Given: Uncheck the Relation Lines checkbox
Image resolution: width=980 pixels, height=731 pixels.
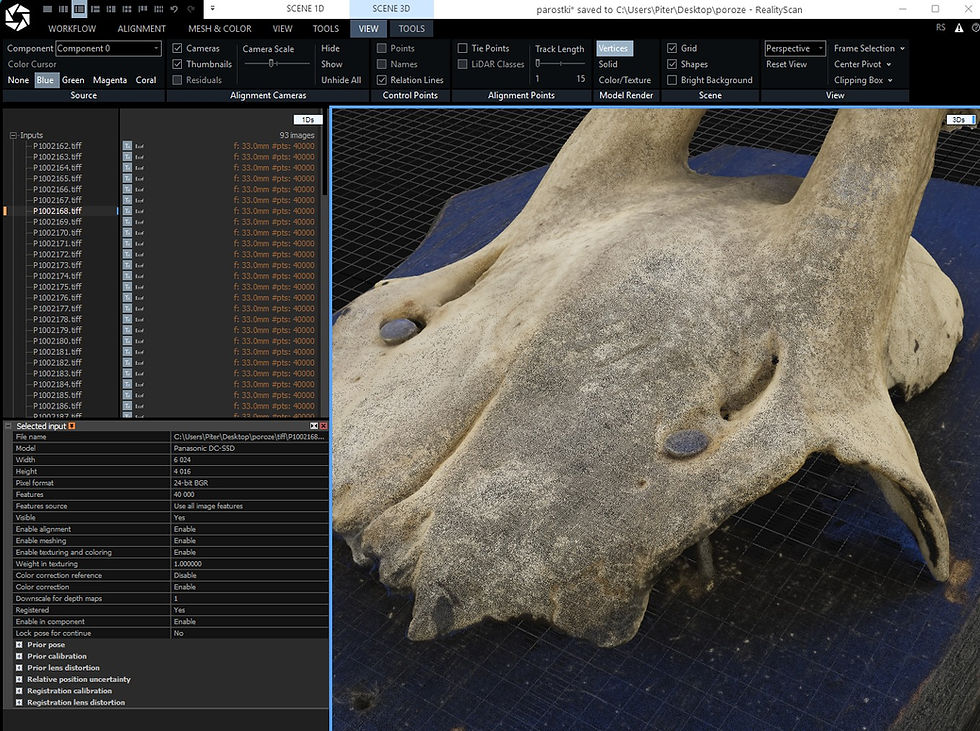Looking at the screenshot, I should [382, 80].
